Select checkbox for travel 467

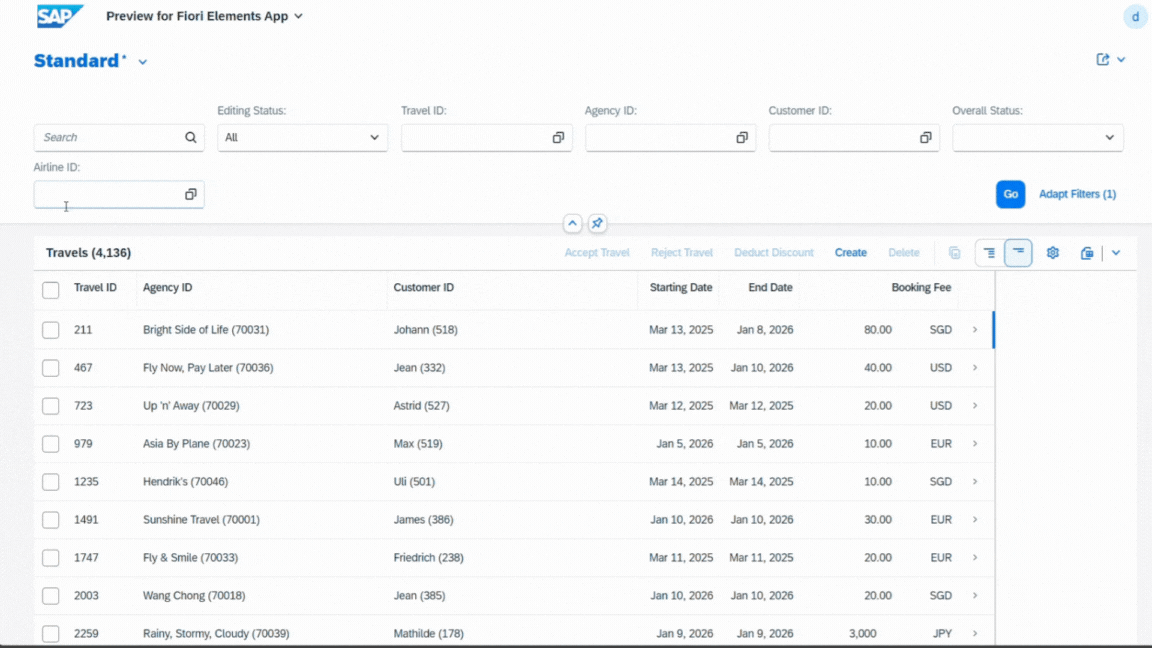tap(51, 367)
